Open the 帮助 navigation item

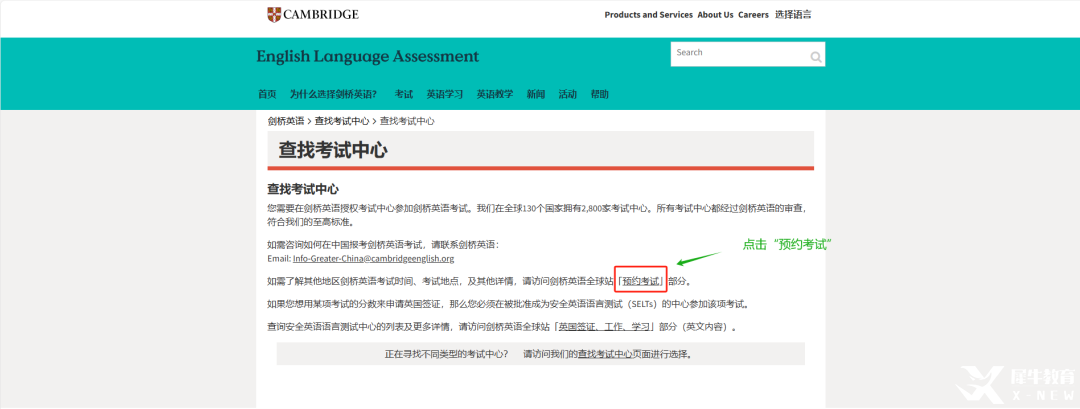click(599, 94)
